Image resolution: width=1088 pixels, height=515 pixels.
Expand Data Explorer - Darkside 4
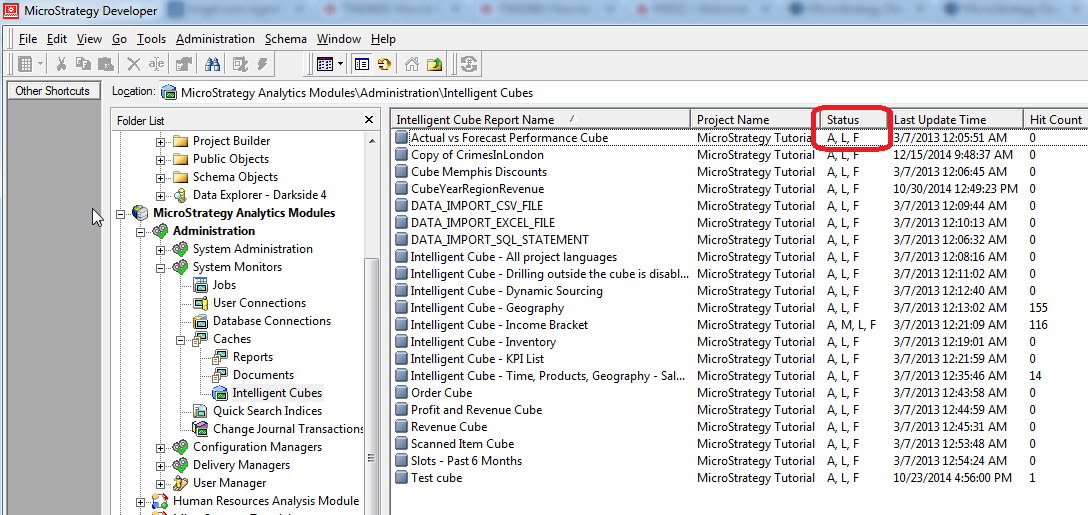(x=160, y=195)
